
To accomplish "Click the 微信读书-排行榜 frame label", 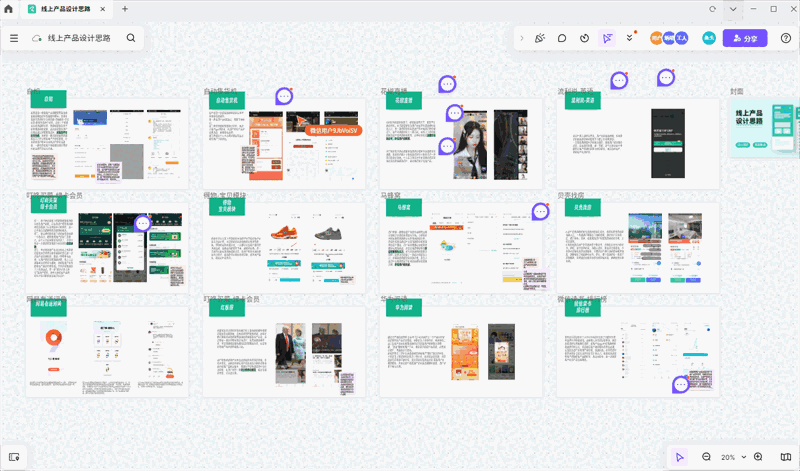I will pyautogui.click(x=582, y=299).
